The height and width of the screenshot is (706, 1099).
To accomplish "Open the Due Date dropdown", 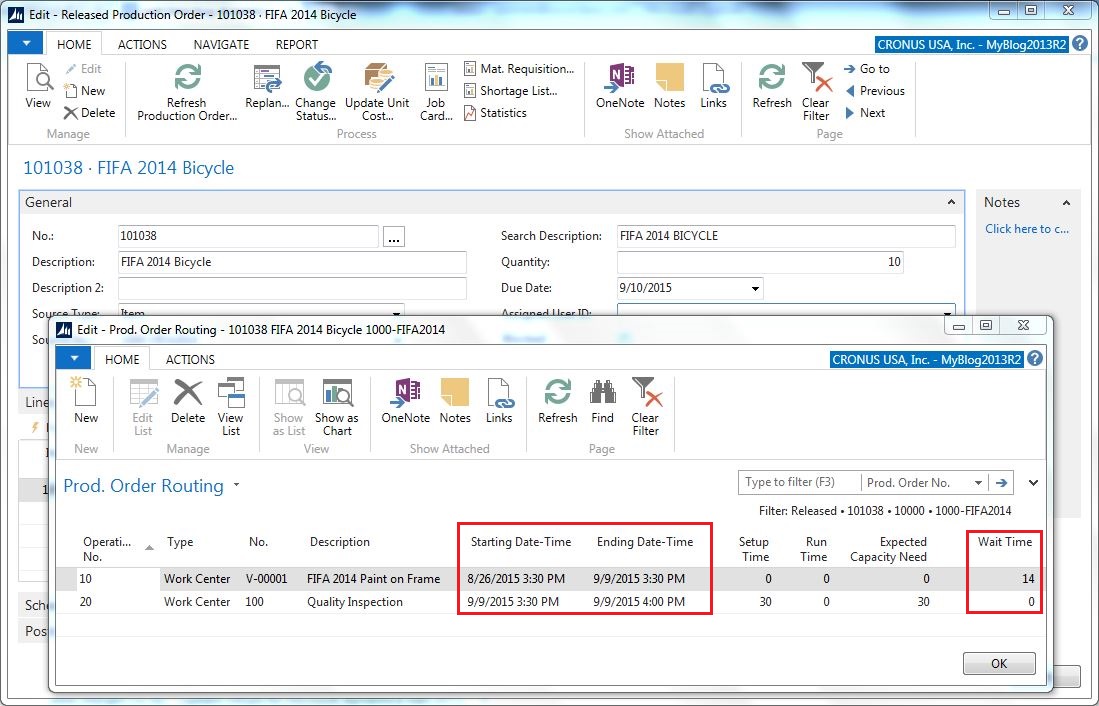I will coord(755,288).
